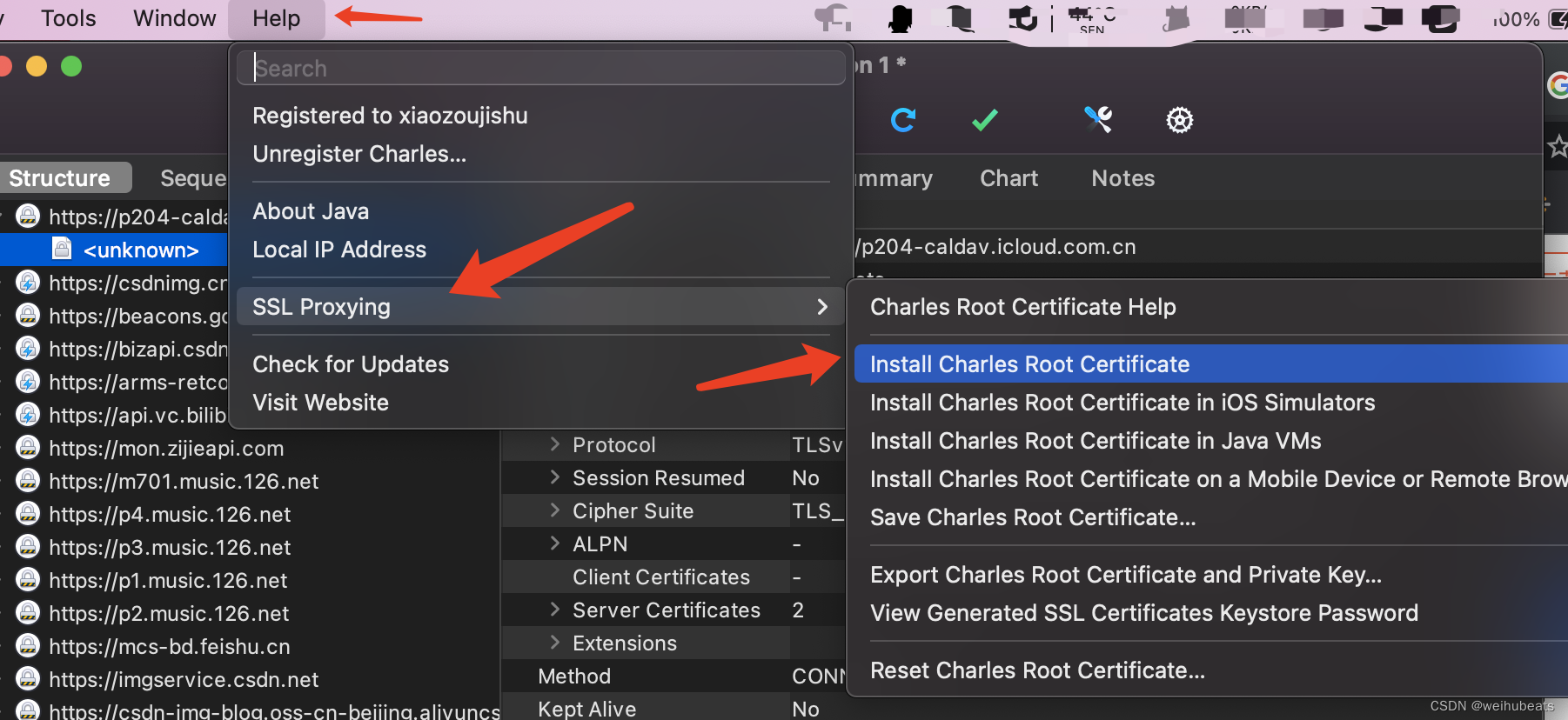Click the Tools wrench toolbar icon
The height and width of the screenshot is (720, 1568).
coord(1098,119)
